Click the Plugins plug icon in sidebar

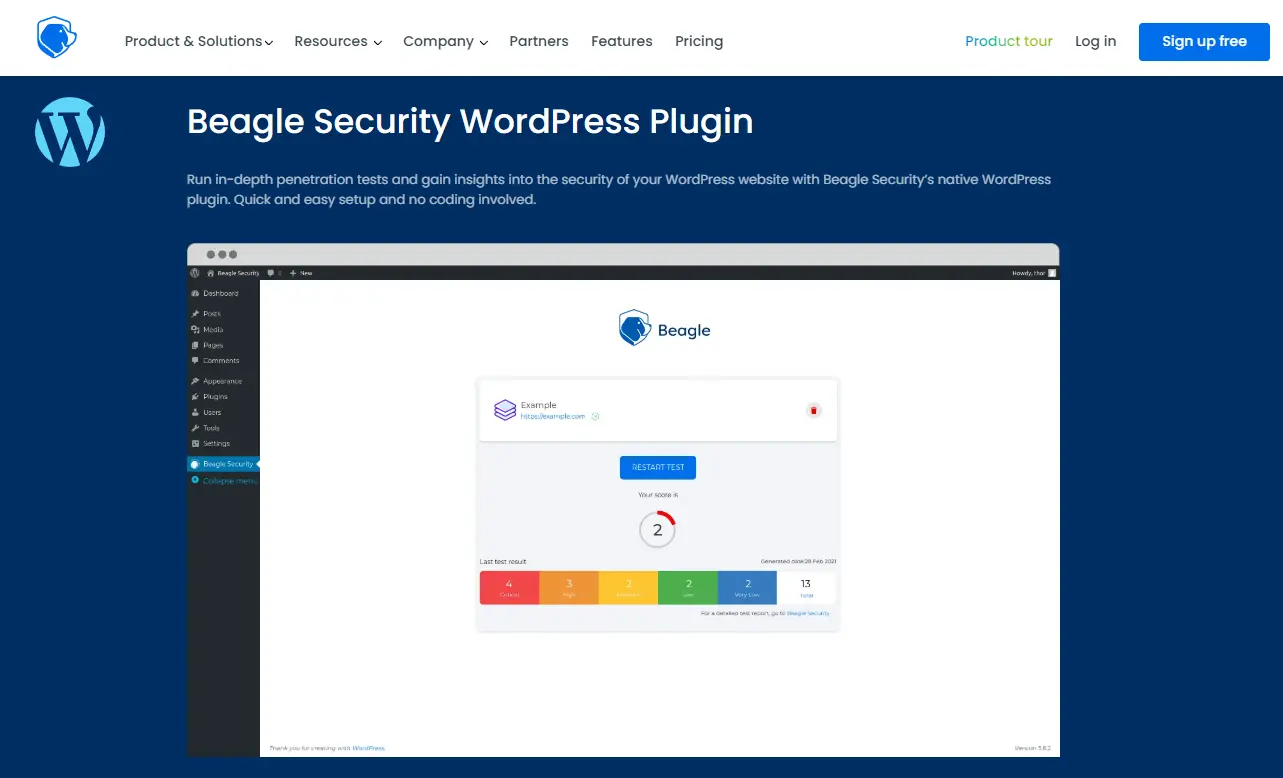pos(195,396)
